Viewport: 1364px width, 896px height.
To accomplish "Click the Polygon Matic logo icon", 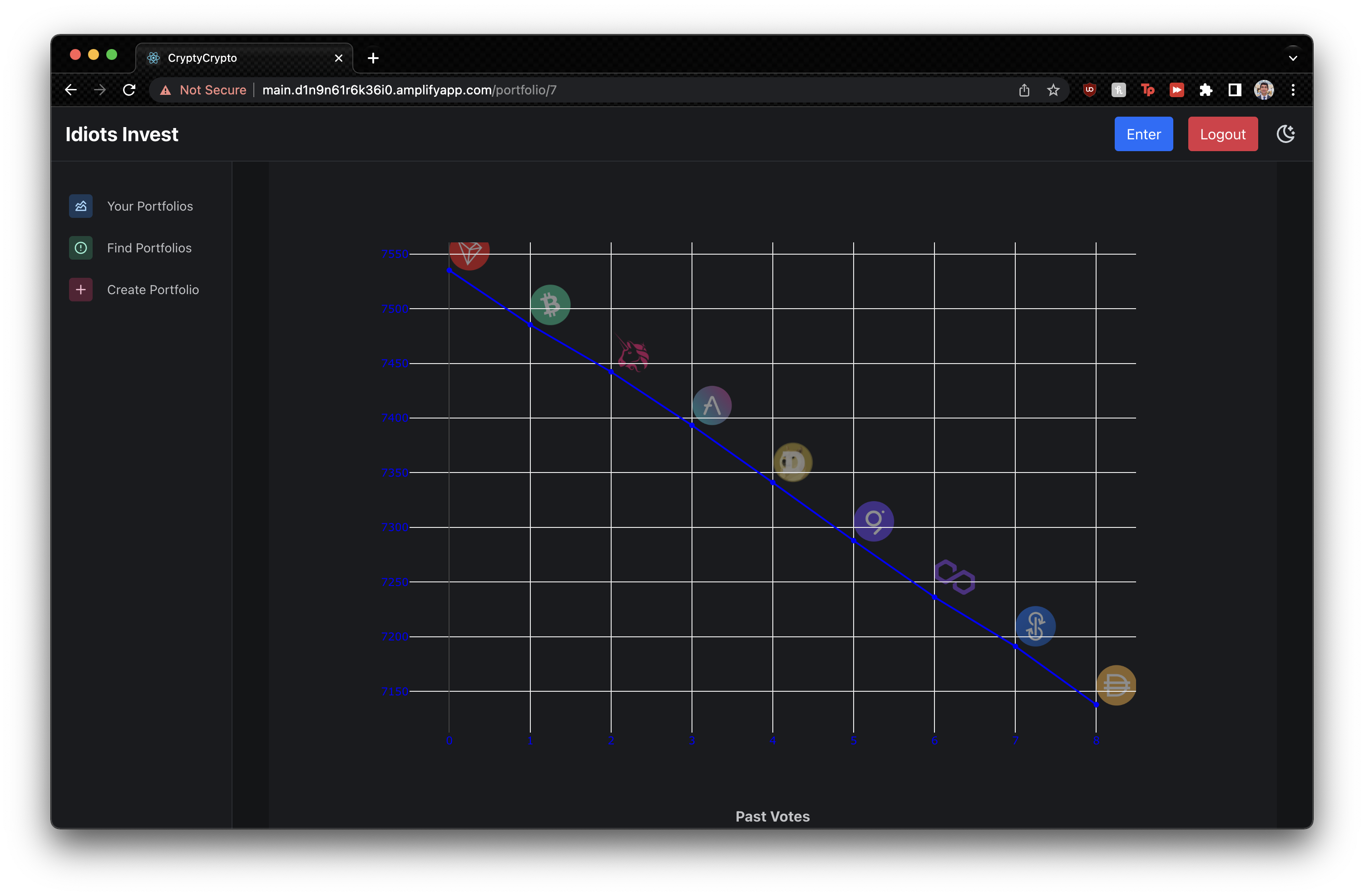I will point(954,577).
